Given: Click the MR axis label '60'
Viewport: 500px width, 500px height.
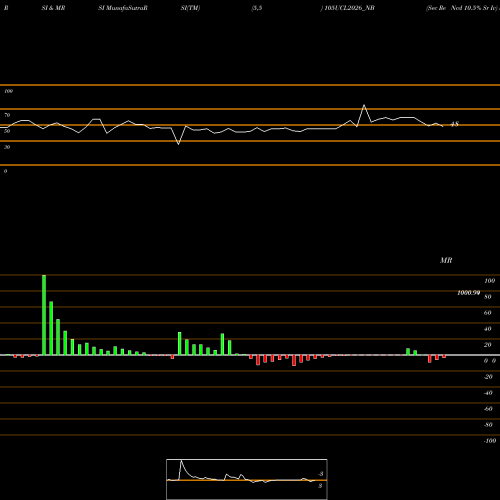Looking at the screenshot, I should tap(488, 313).
